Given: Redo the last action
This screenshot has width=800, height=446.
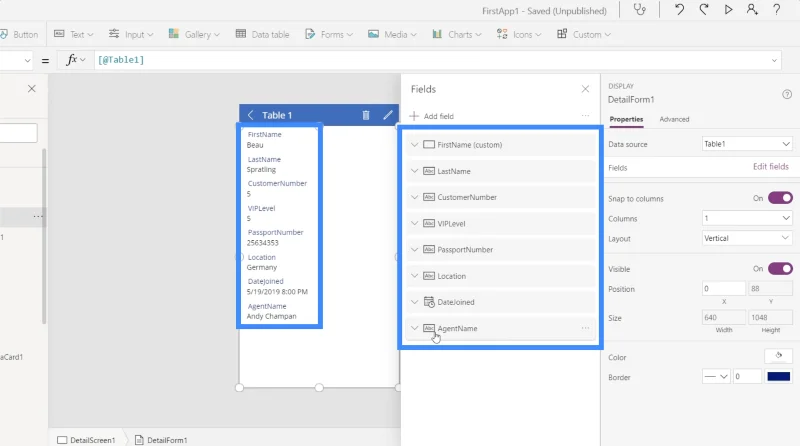Looking at the screenshot, I should click(x=704, y=10).
